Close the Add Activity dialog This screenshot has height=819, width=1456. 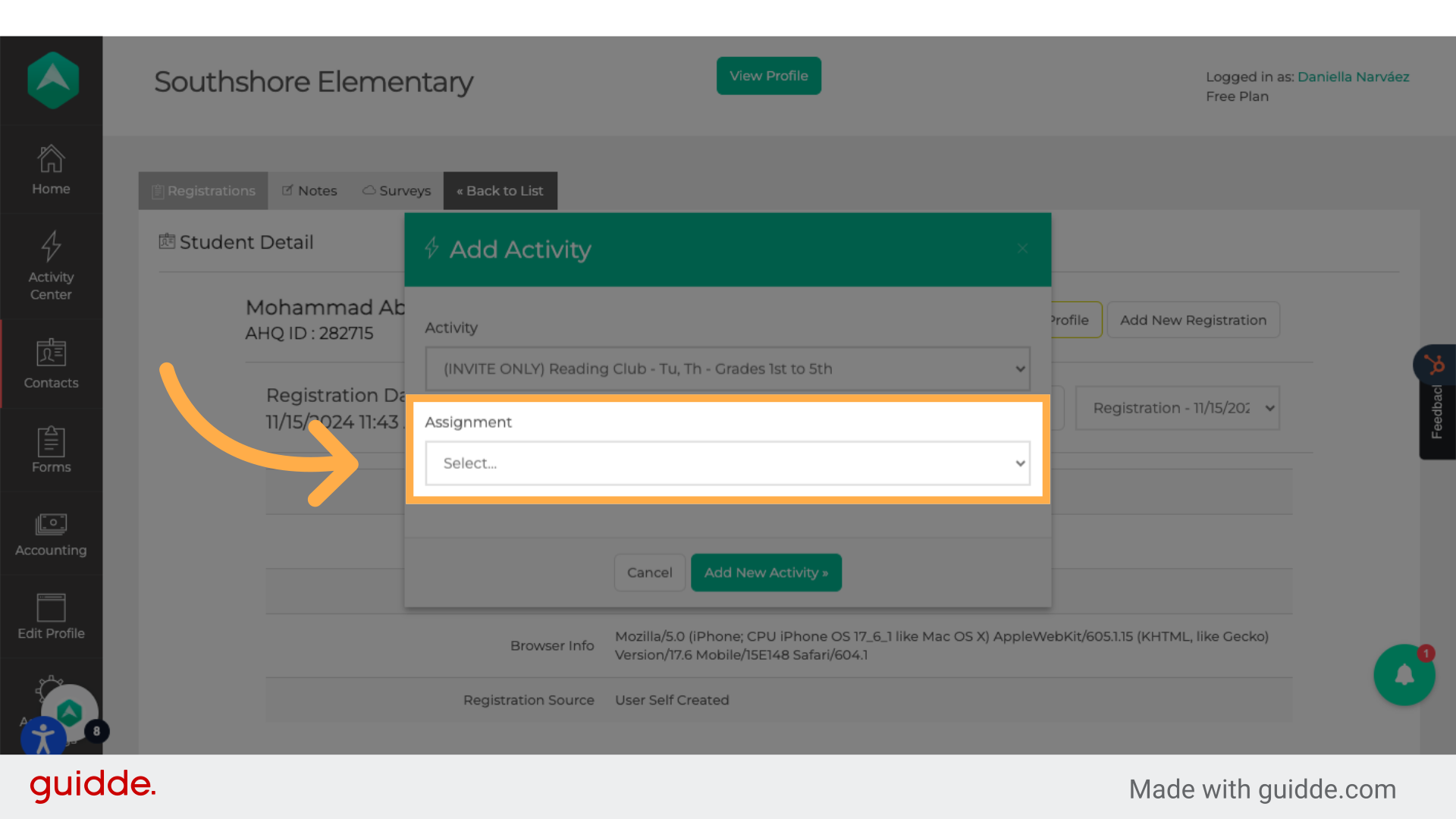click(x=1022, y=249)
